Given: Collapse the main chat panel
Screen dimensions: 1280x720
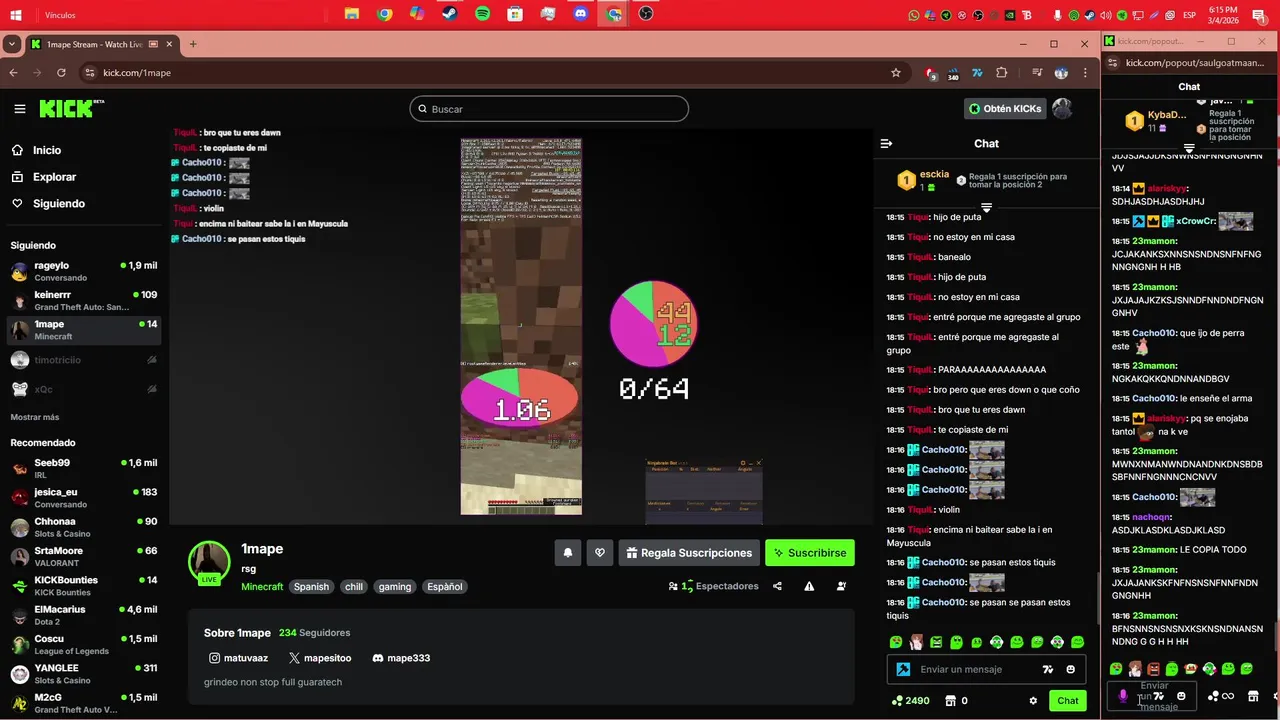Looking at the screenshot, I should click(x=886, y=144).
